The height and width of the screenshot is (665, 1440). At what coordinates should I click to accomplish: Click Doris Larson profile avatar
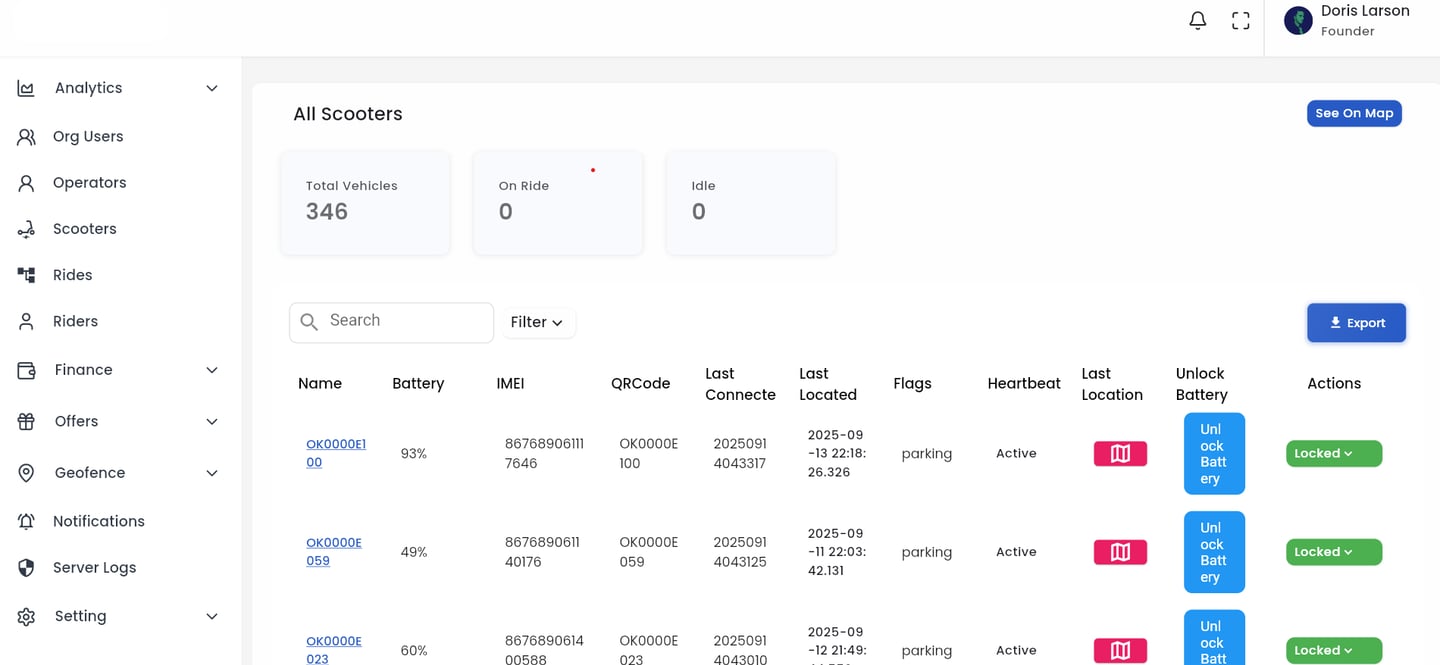[1298, 21]
